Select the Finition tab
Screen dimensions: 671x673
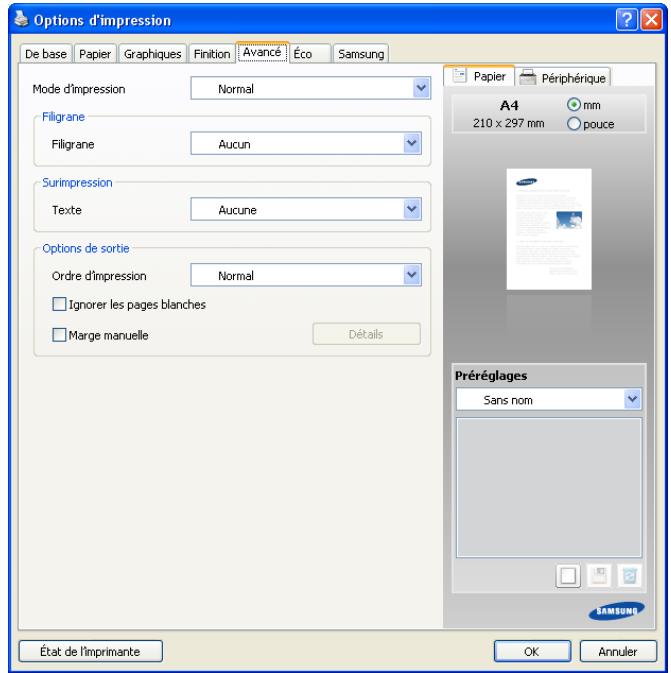pyautogui.click(x=212, y=54)
